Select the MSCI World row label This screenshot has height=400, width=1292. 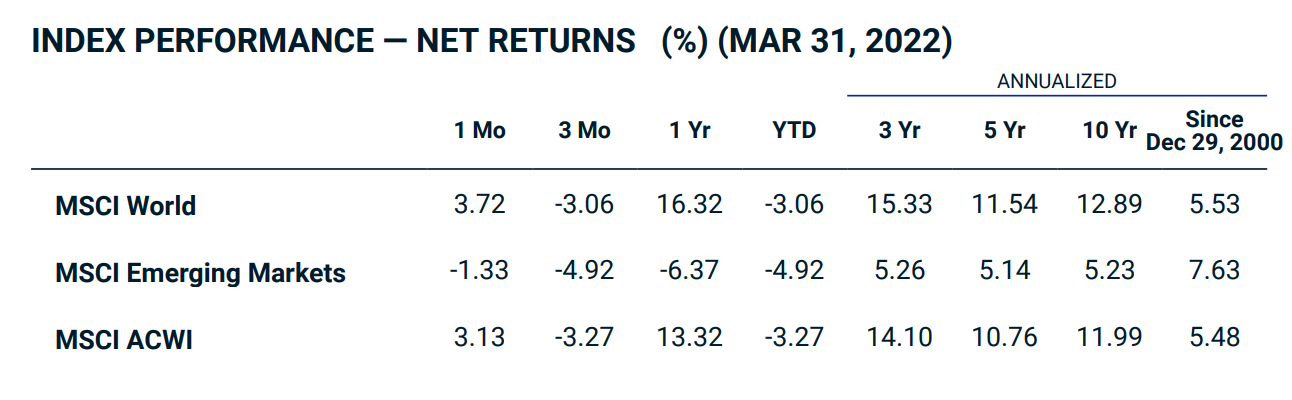pyautogui.click(x=126, y=206)
